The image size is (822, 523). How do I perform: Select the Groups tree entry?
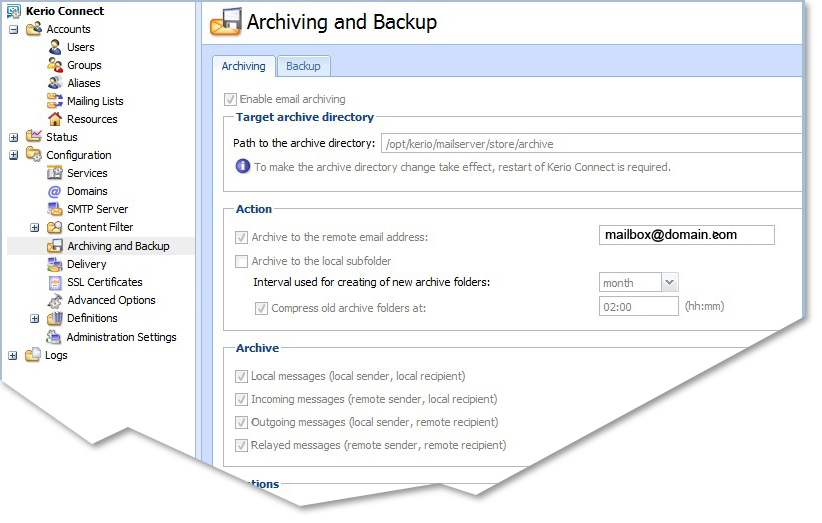click(x=84, y=65)
